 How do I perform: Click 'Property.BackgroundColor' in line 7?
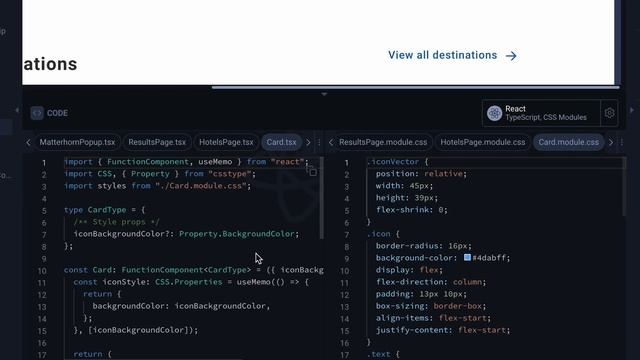[237, 234]
